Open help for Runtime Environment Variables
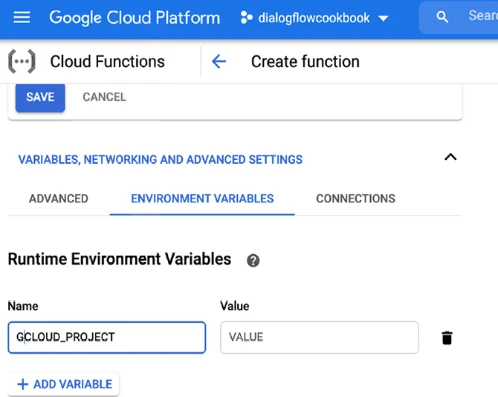The height and width of the screenshot is (397, 498). (x=253, y=260)
